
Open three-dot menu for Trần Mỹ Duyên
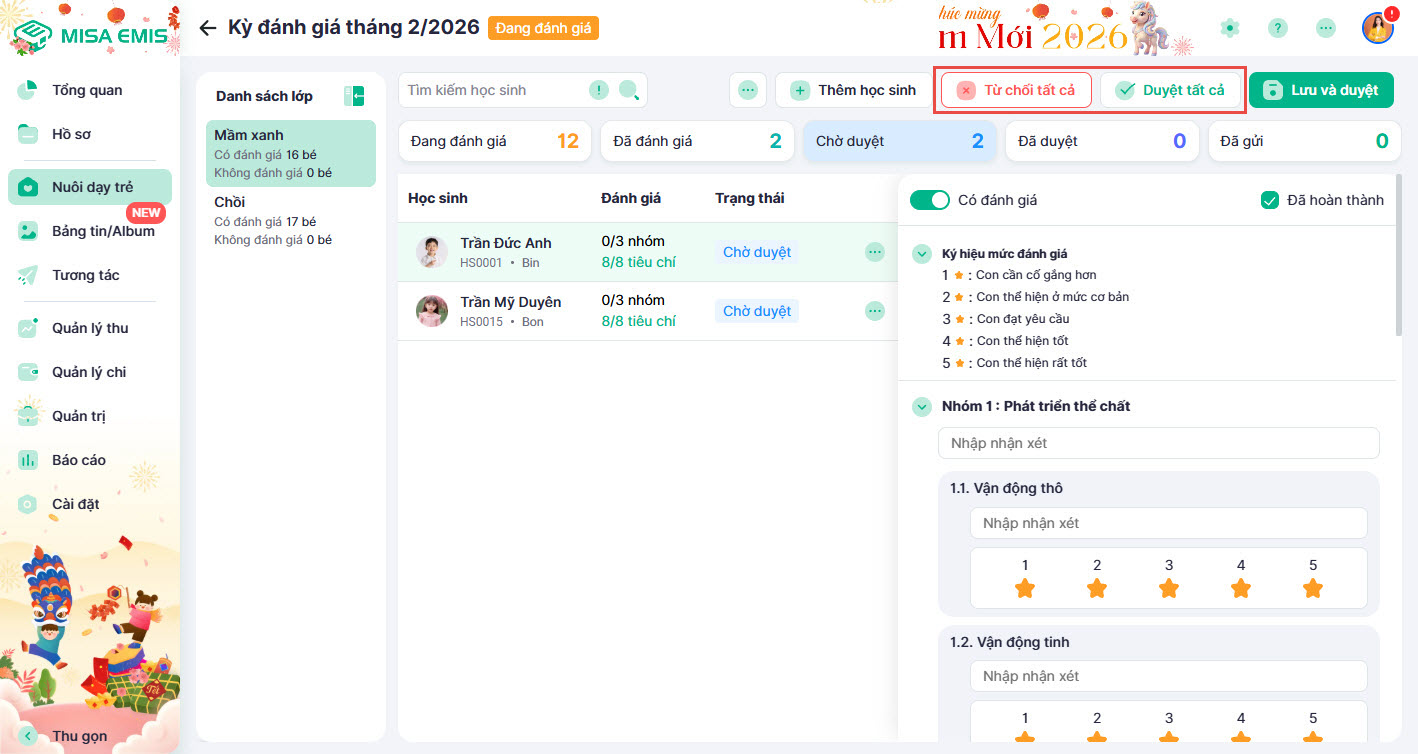coord(875,311)
